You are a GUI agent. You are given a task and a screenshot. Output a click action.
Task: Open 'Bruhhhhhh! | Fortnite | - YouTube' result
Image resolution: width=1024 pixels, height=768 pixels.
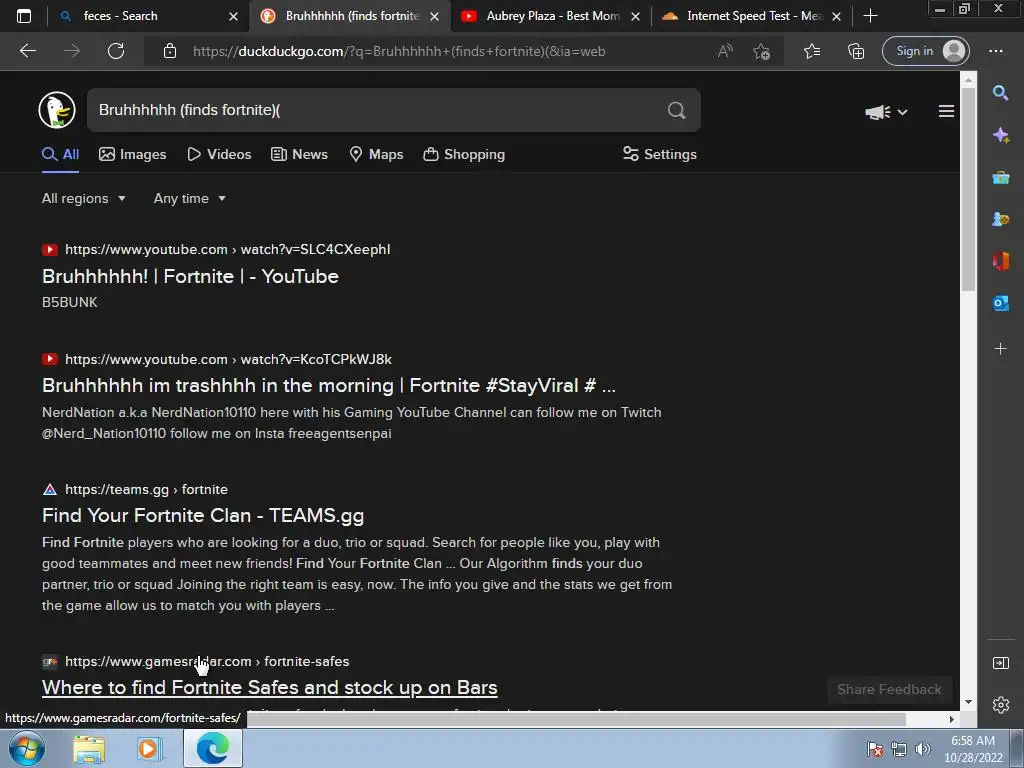pos(190,276)
